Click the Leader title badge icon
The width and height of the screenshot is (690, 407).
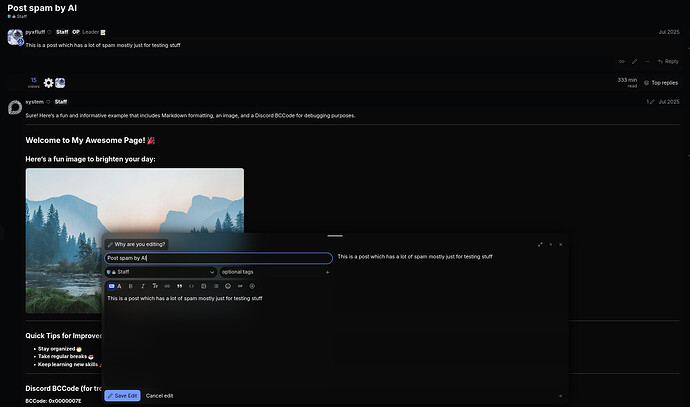(103, 32)
